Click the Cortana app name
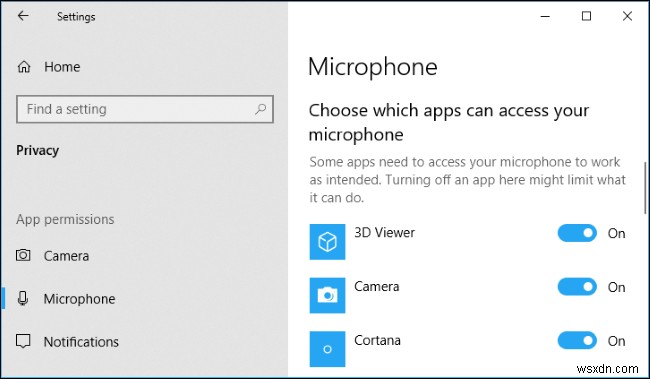The height and width of the screenshot is (379, 650). click(377, 340)
